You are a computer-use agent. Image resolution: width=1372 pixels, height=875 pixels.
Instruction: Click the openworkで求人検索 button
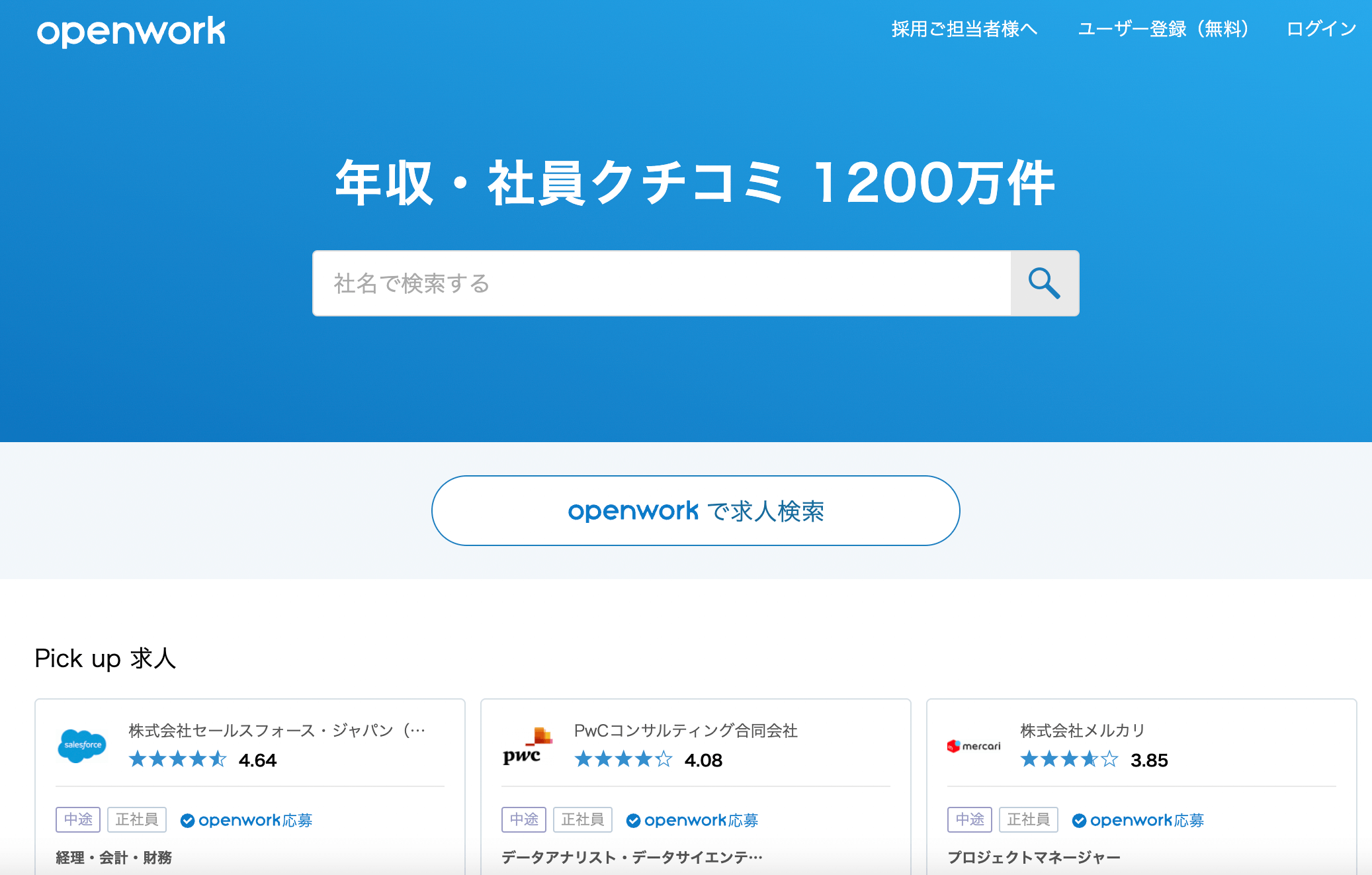(x=695, y=510)
